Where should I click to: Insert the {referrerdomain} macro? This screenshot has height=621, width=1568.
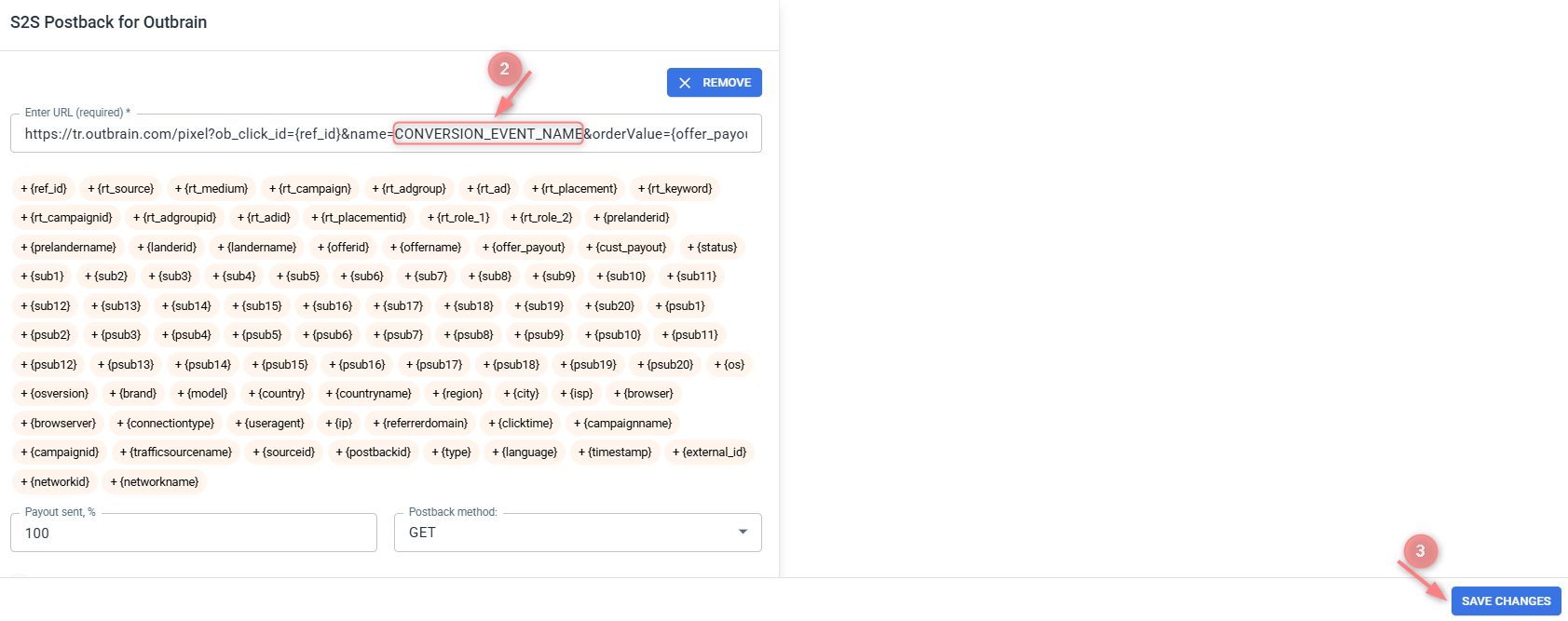point(420,424)
